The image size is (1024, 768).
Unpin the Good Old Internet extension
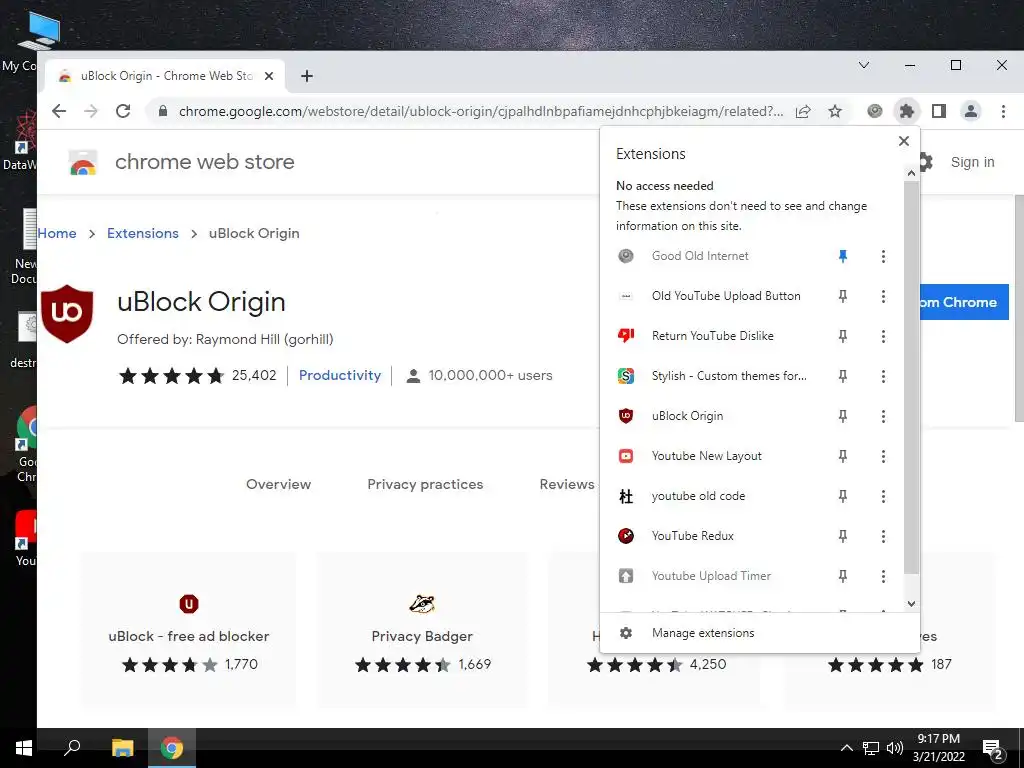(842, 256)
